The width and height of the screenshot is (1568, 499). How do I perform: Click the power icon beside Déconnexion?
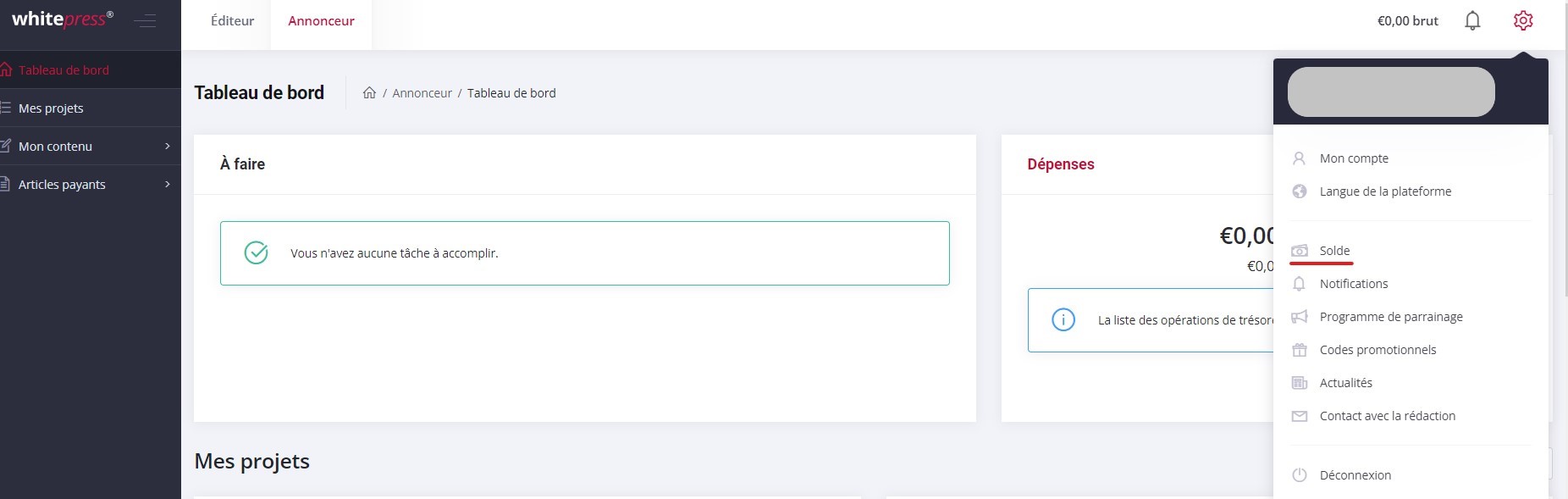1300,475
